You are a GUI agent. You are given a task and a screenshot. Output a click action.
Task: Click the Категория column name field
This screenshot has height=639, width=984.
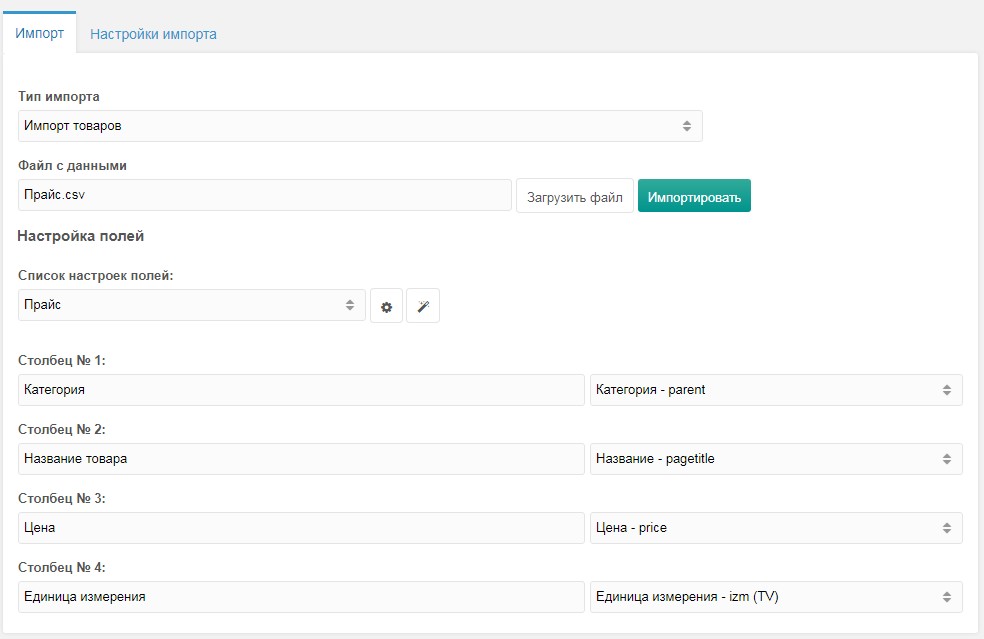click(301, 390)
